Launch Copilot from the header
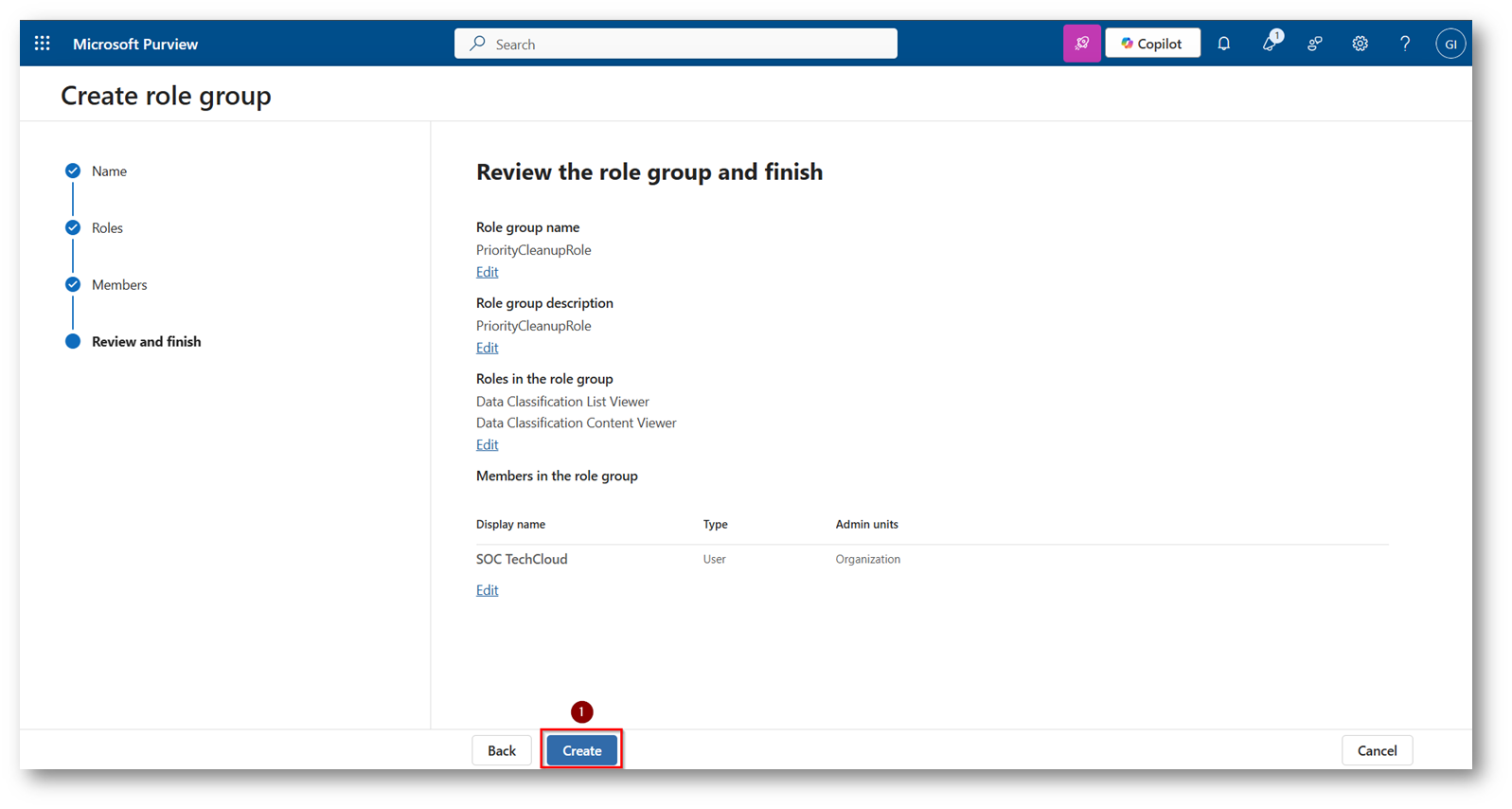Screen dimensions: 1512x809 point(1152,44)
